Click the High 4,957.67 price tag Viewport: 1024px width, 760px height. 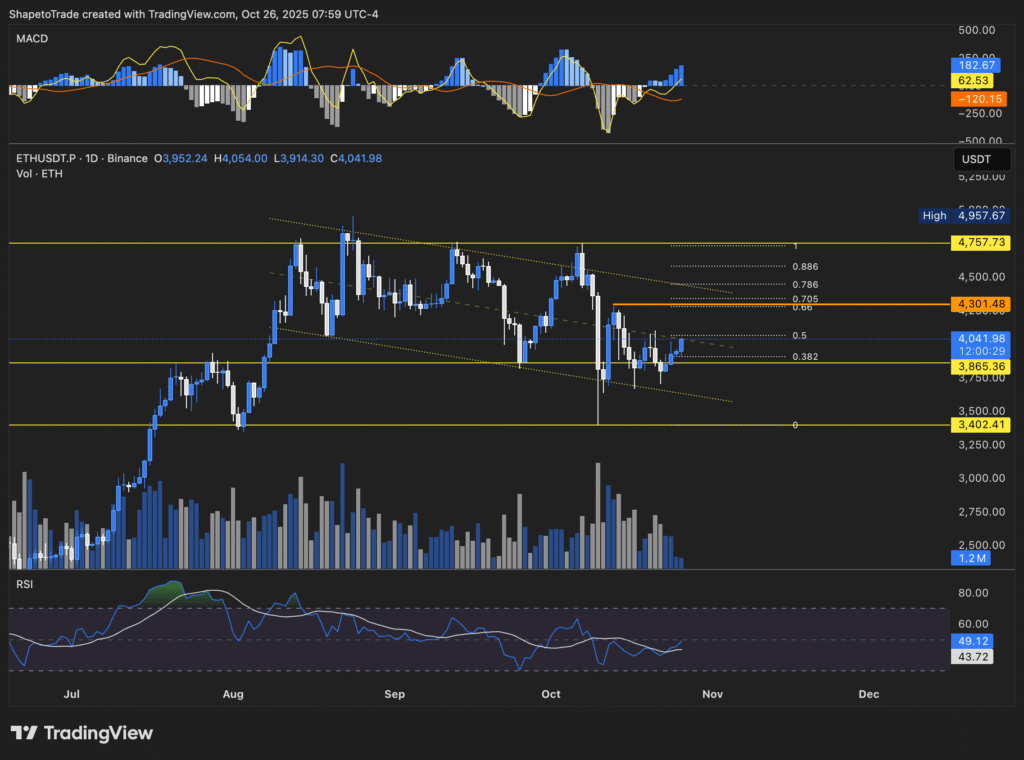[x=964, y=215]
